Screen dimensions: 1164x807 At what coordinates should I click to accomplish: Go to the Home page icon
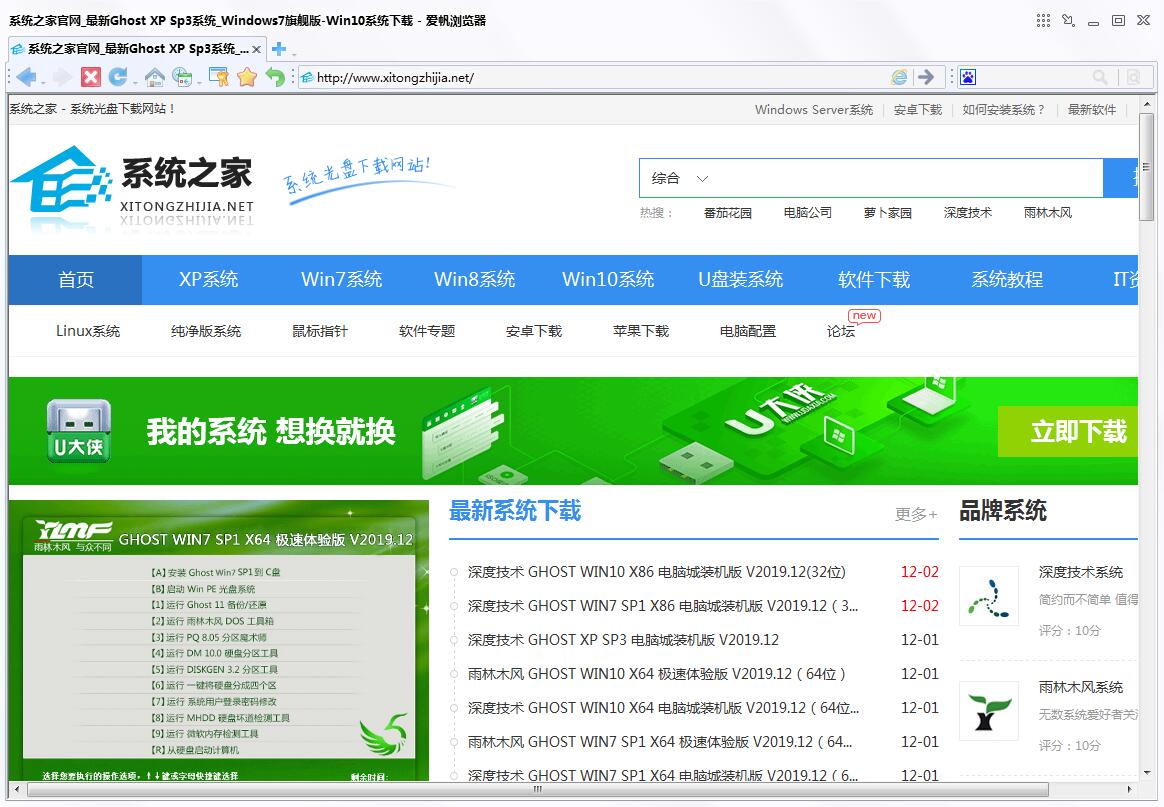tap(154, 77)
